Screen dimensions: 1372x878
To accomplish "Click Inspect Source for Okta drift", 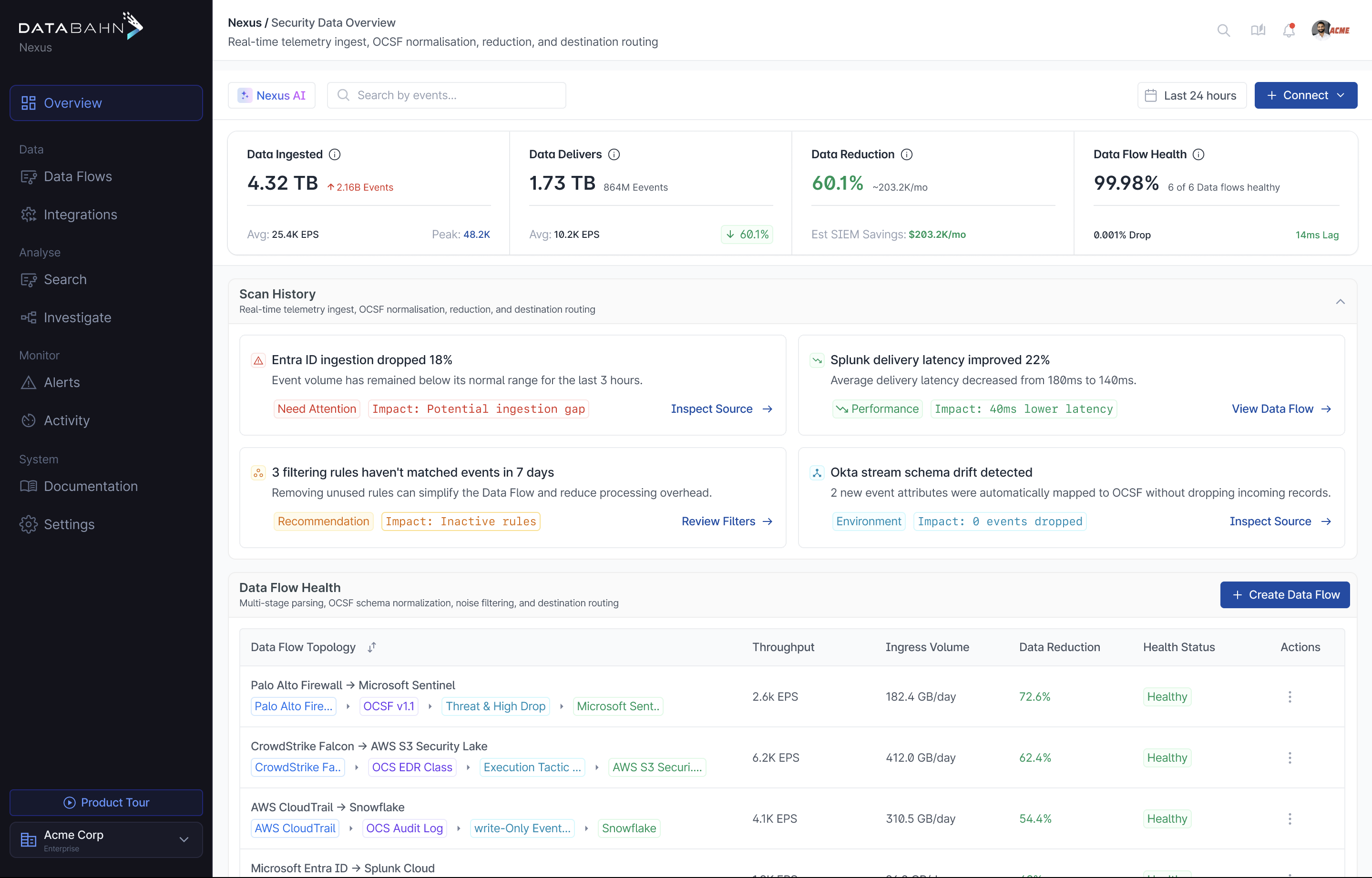I will coord(1280,521).
